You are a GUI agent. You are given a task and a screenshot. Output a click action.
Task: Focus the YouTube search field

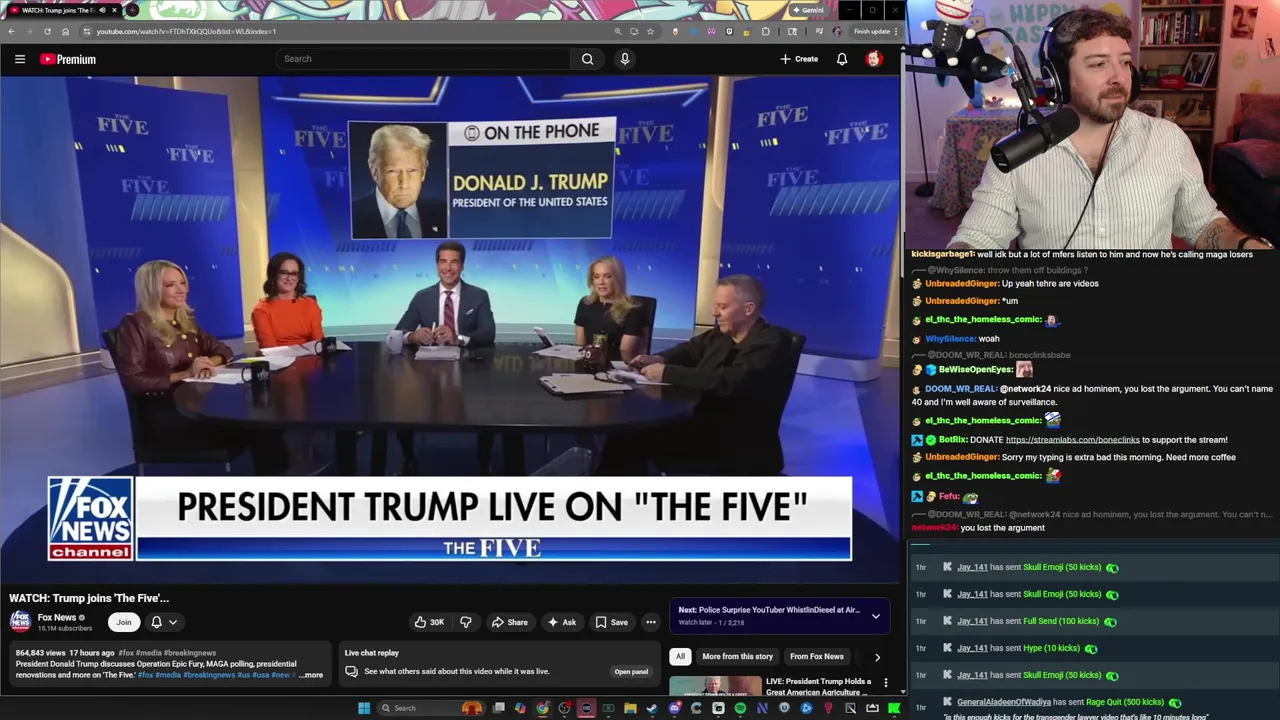coord(423,59)
